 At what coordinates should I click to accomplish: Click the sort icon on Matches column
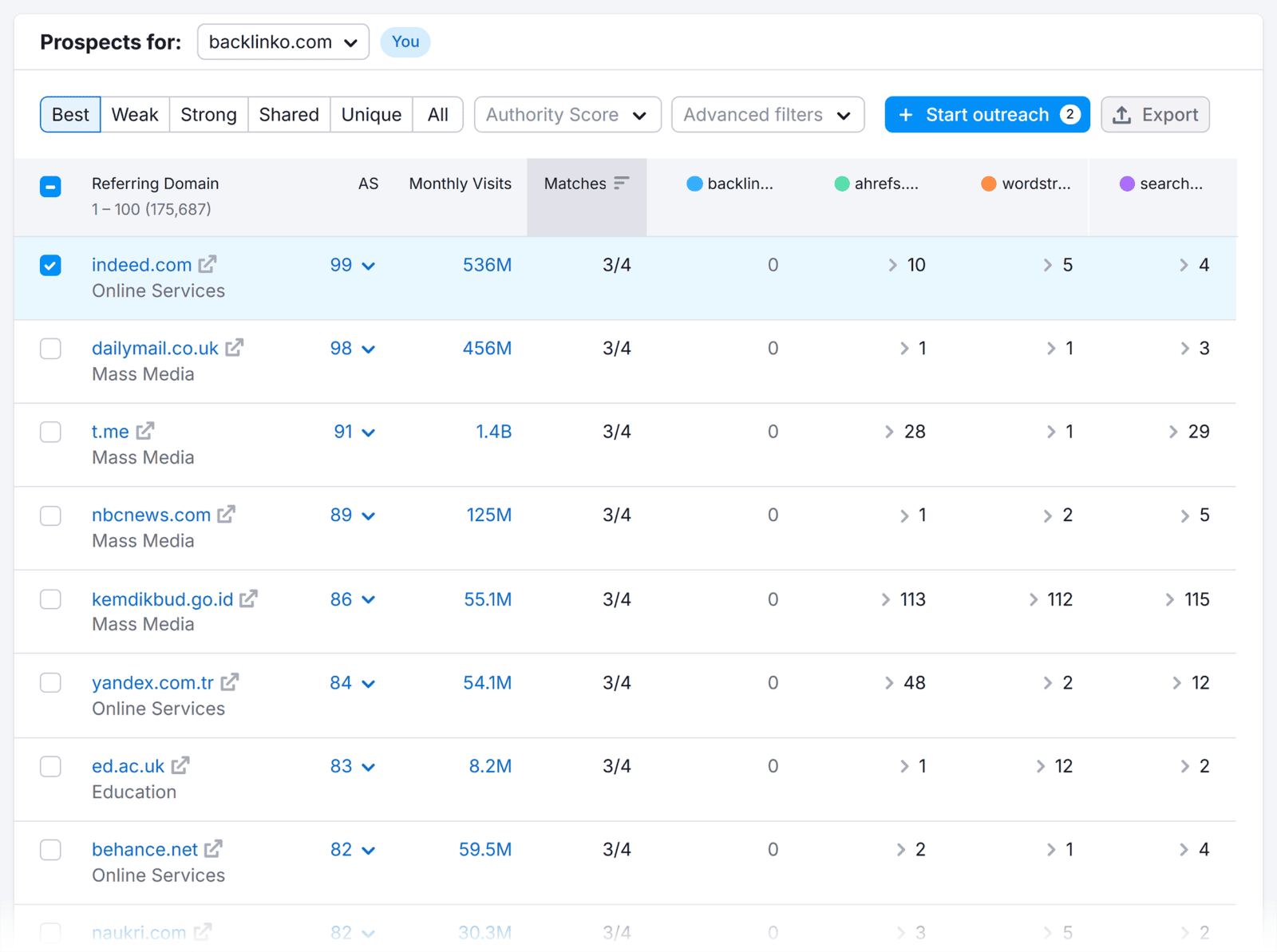[622, 183]
